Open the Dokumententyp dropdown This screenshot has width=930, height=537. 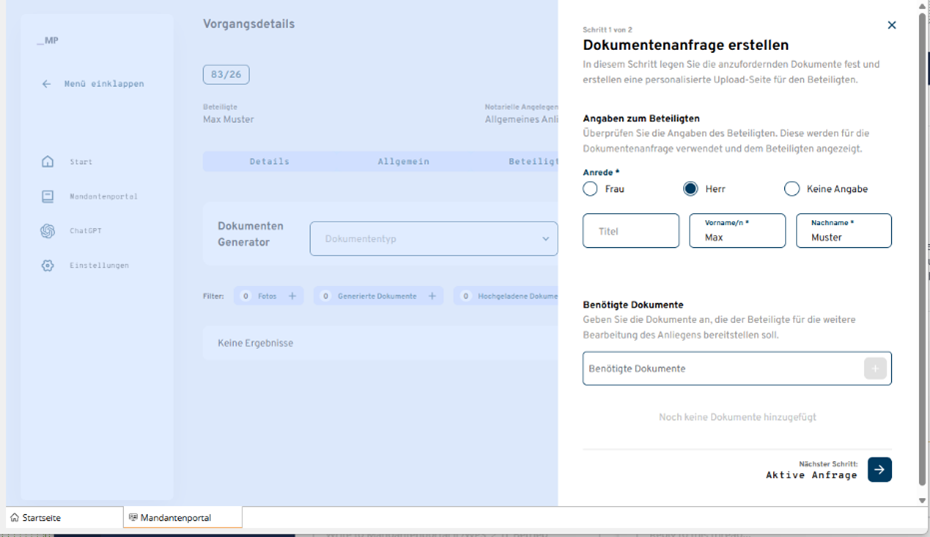pyautogui.click(x=434, y=239)
